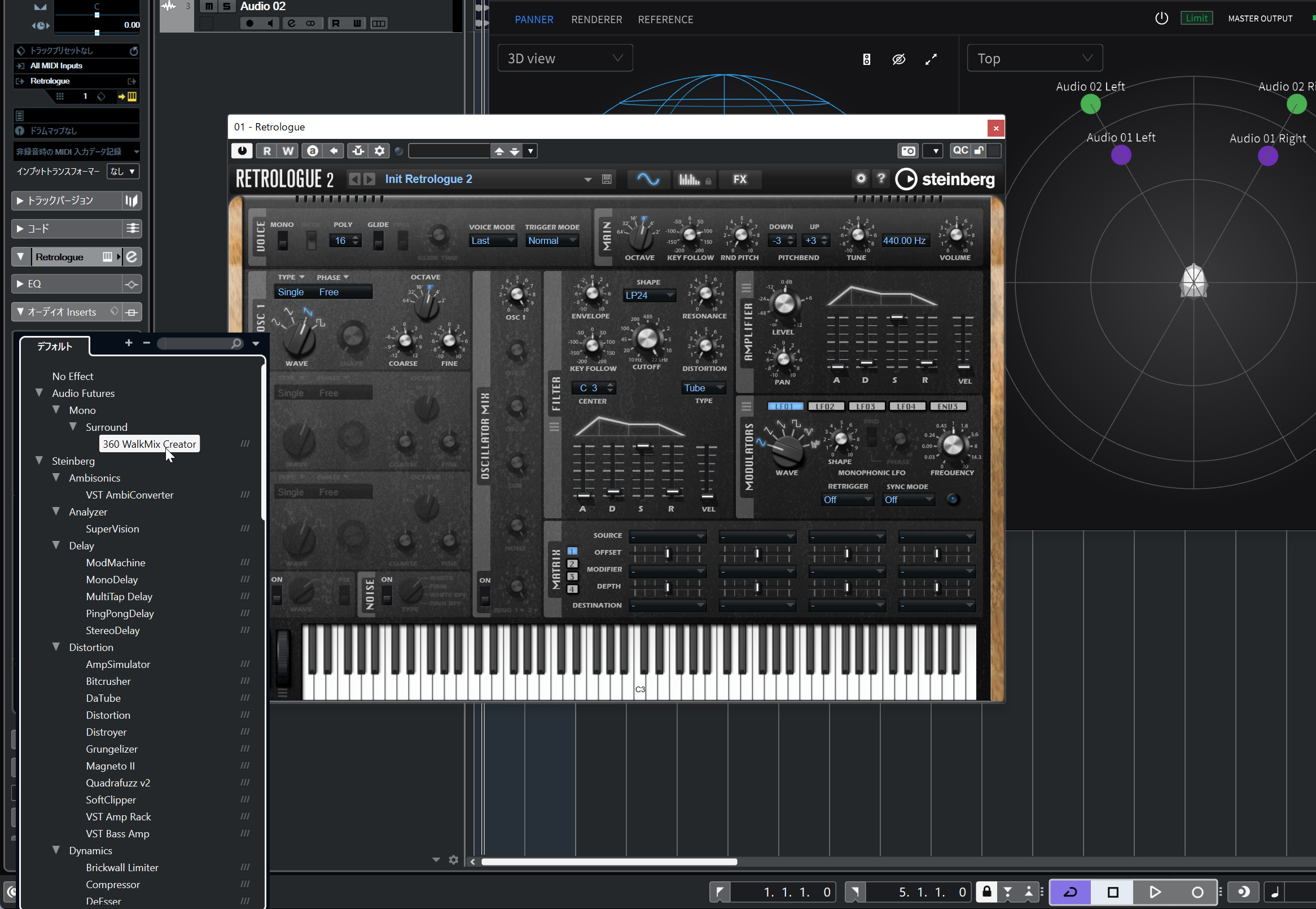This screenshot has height=909, width=1316.
Task: Open the LFO Retrigger dropdown set to Off
Action: tap(848, 500)
